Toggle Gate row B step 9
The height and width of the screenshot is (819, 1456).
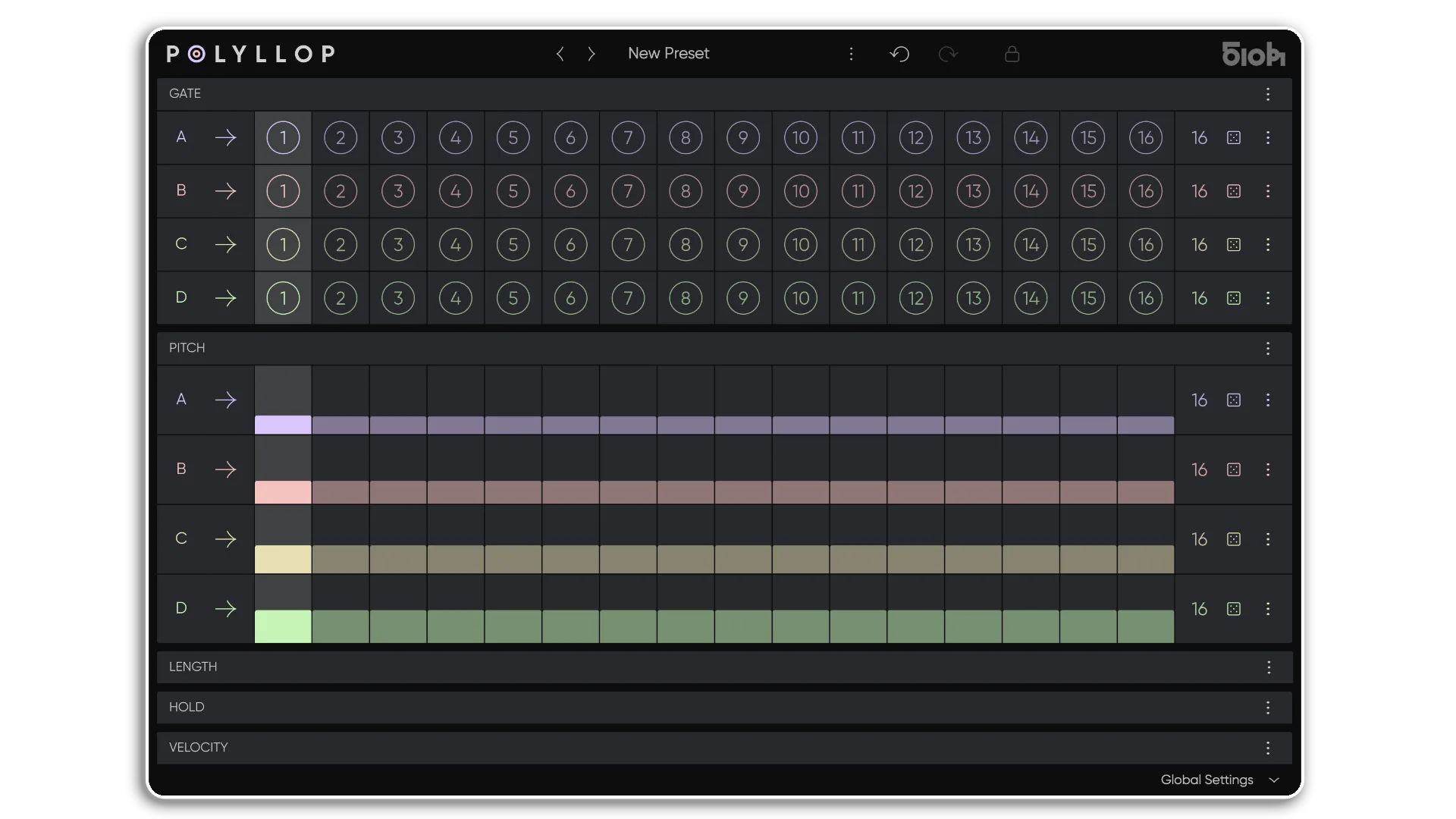[743, 191]
